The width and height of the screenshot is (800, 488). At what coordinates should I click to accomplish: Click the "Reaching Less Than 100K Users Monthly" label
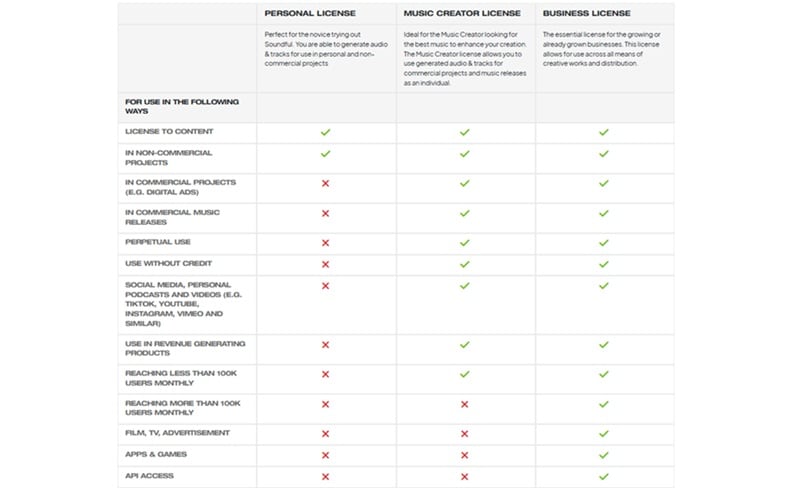pyautogui.click(x=182, y=378)
